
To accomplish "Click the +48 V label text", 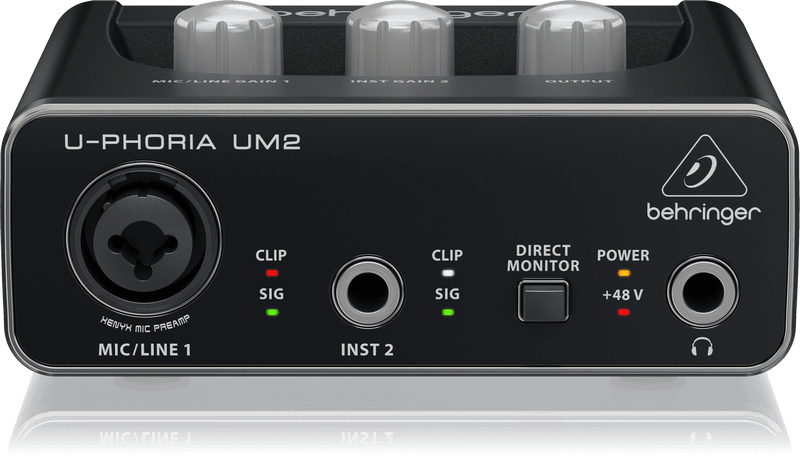I will coord(622,294).
